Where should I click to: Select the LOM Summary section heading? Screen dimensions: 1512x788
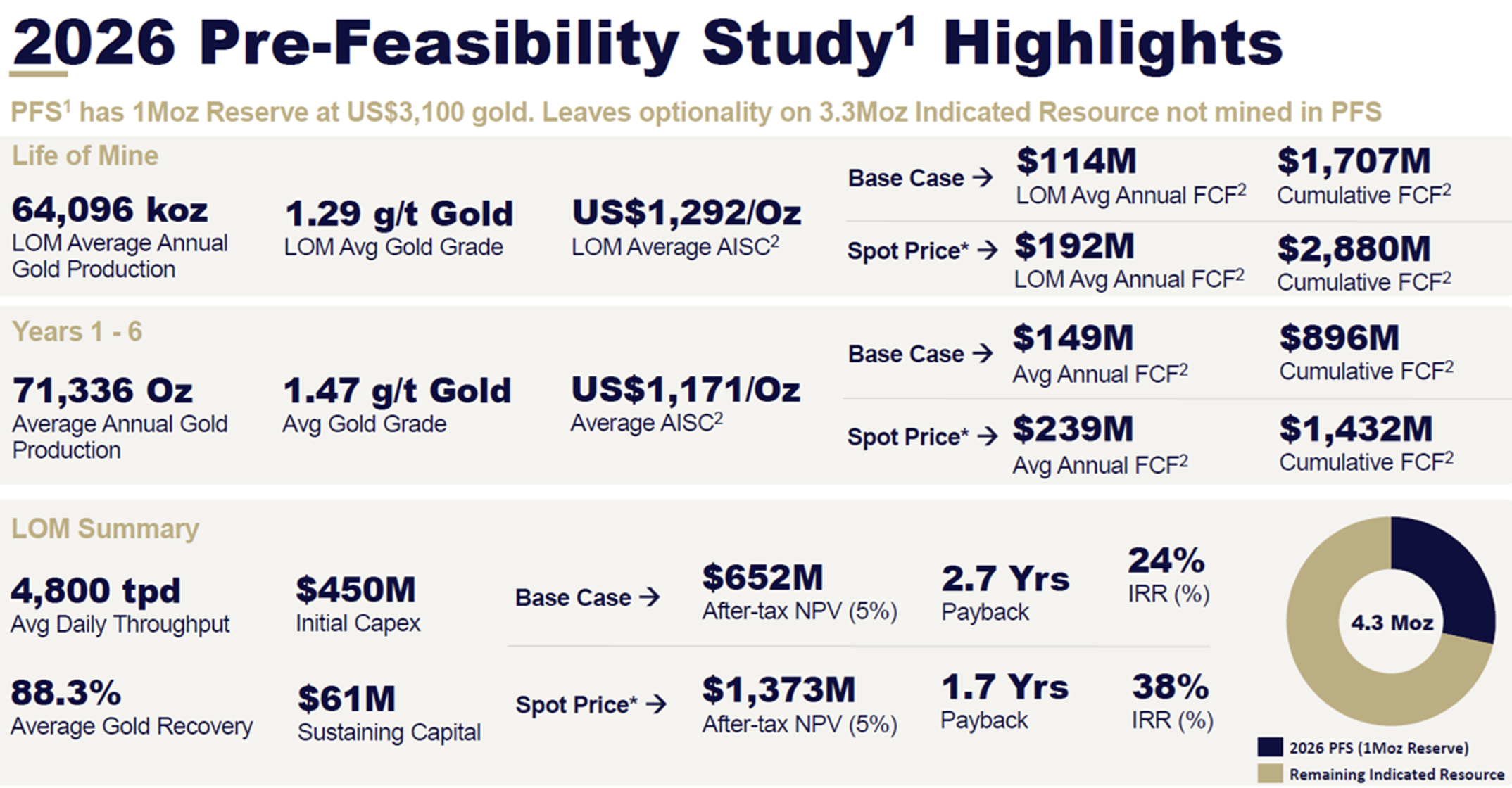coord(105,528)
